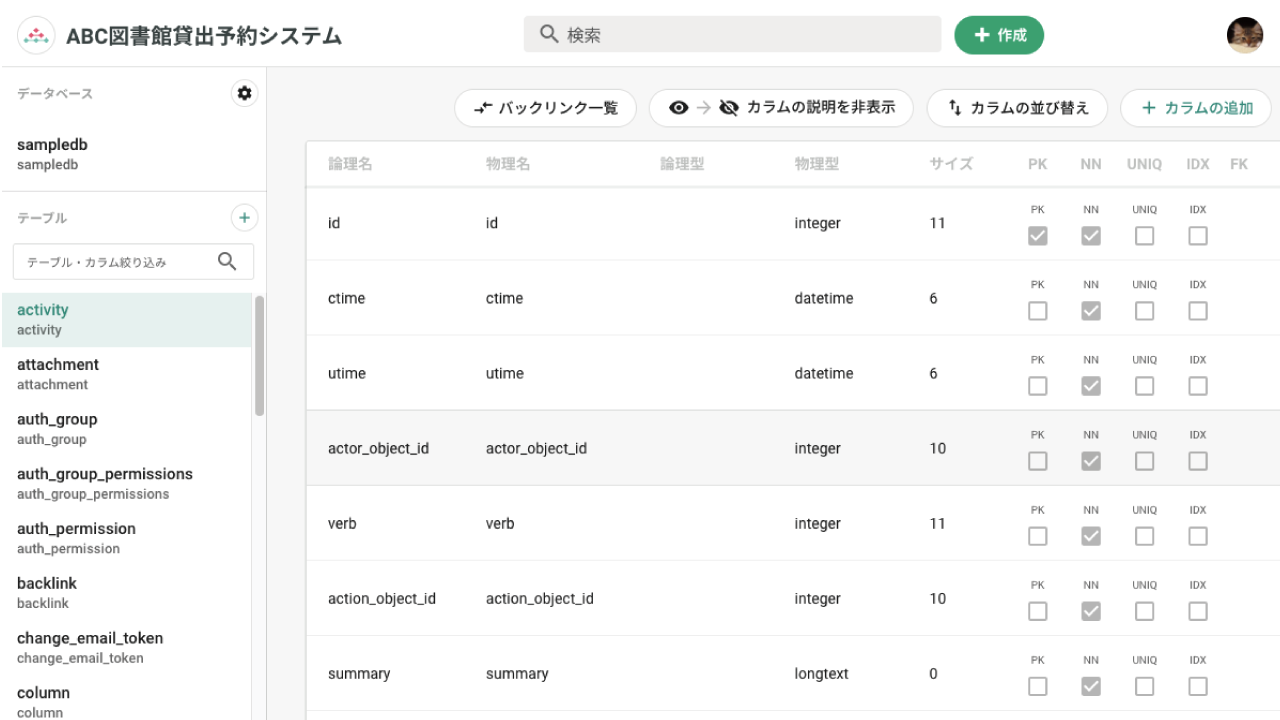Enable the UNIQ checkbox for ctime
Screen dimensions: 1280x720
point(1144,311)
